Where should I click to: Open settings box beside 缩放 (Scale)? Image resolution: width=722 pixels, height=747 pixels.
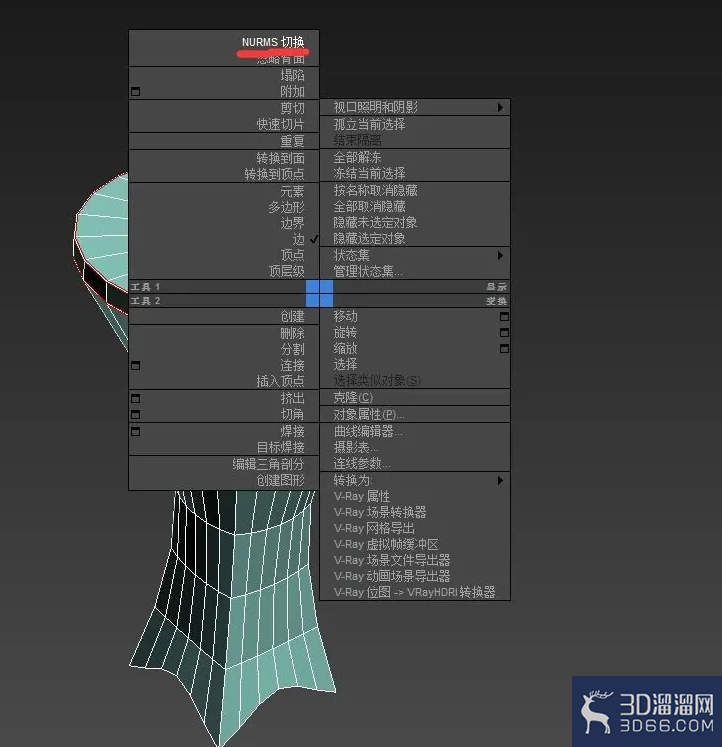(x=504, y=349)
